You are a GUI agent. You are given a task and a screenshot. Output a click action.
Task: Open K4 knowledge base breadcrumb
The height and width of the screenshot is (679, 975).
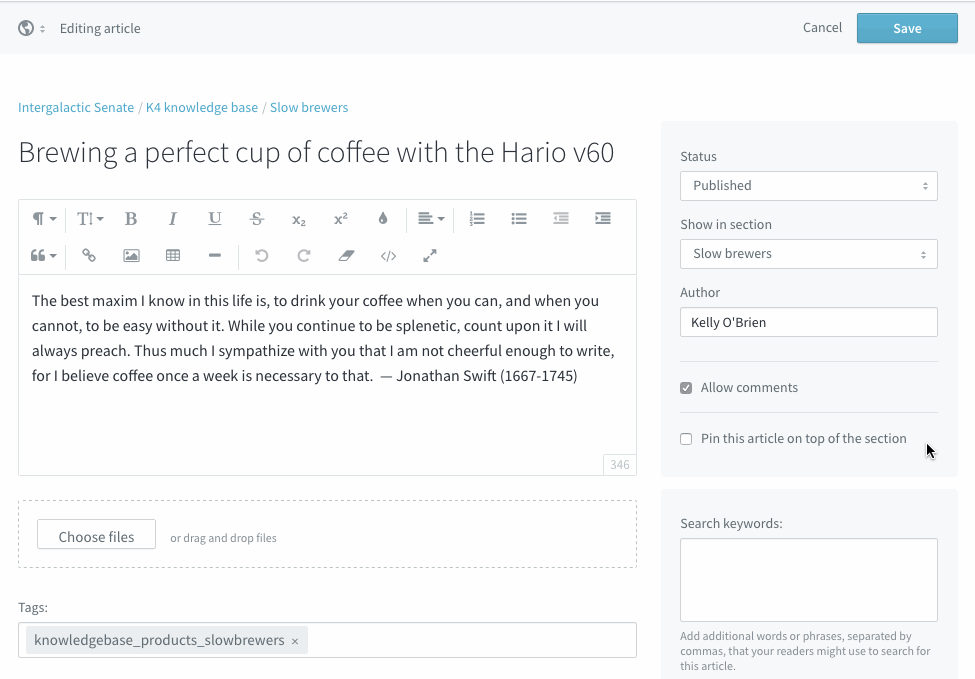[x=202, y=108]
